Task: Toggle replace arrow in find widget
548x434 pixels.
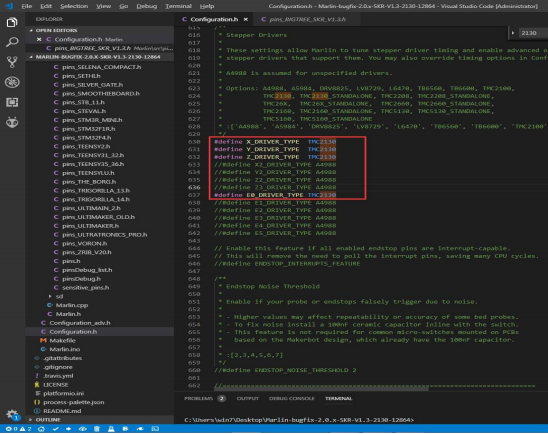Action: click(x=513, y=33)
